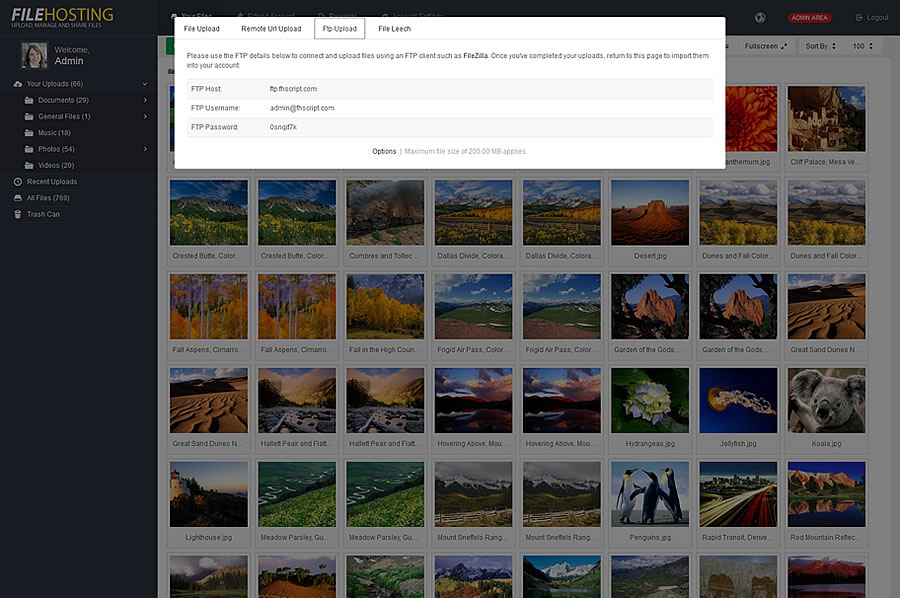Open the orange chrysanthemum thumbnail
This screenshot has height=598, width=900.
click(x=751, y=119)
